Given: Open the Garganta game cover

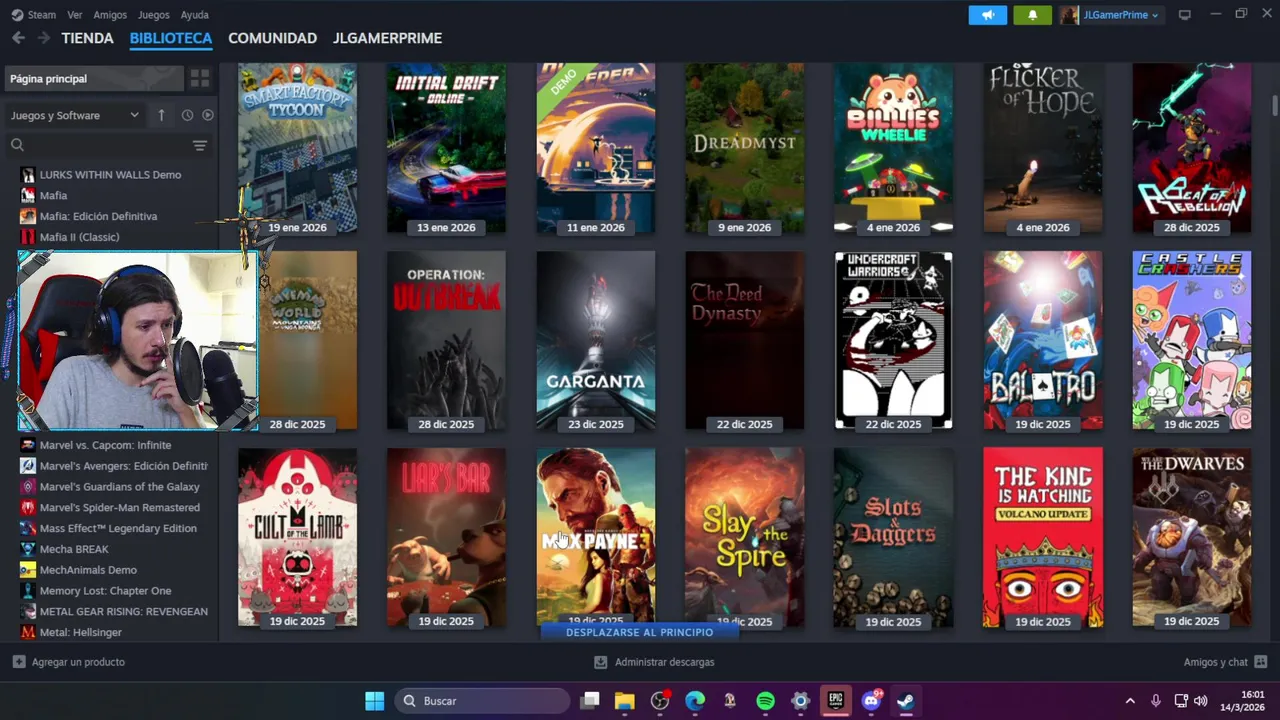Looking at the screenshot, I should (x=596, y=341).
